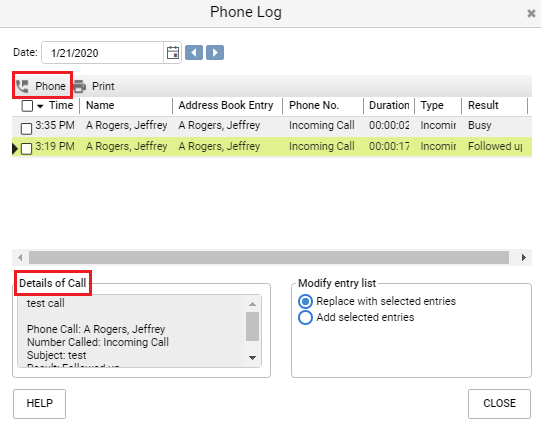Screen dimensions: 541x437
Task: Select Replace with selected entries option
Action: tap(305, 301)
